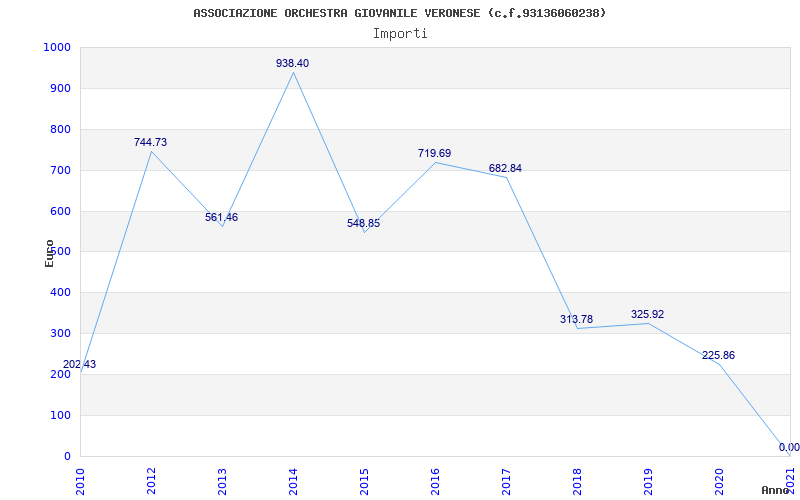
Task: Click the 2019 x-axis year label
Action: 647,482
